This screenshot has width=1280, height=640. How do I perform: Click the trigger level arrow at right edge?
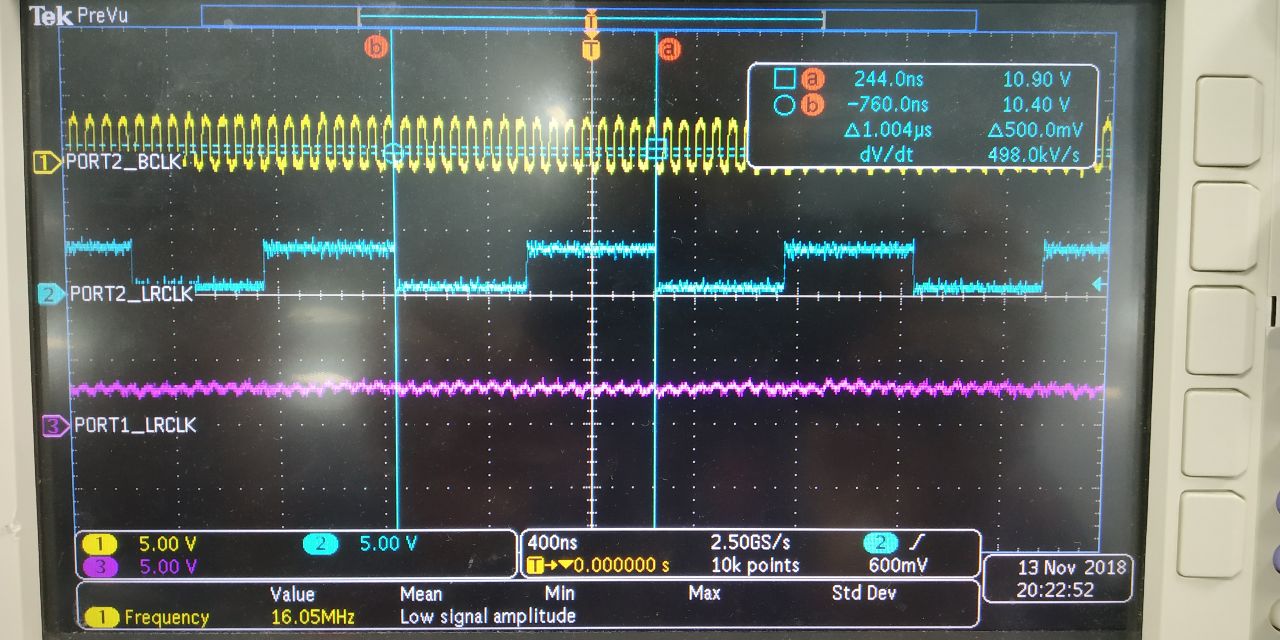pos(1098,285)
